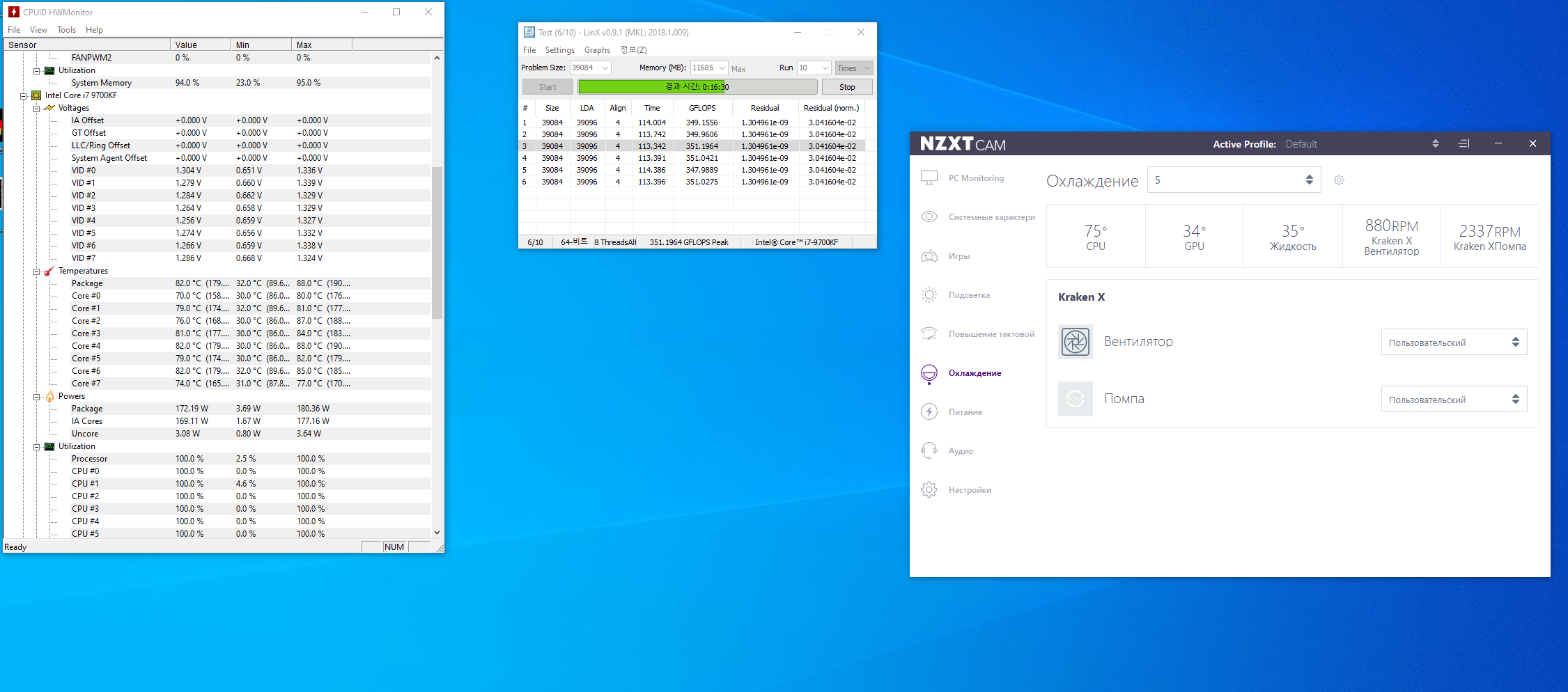The image size is (1568, 692).
Task: Click the 2337RPM Kraken X Помпа tile
Action: [x=1490, y=236]
